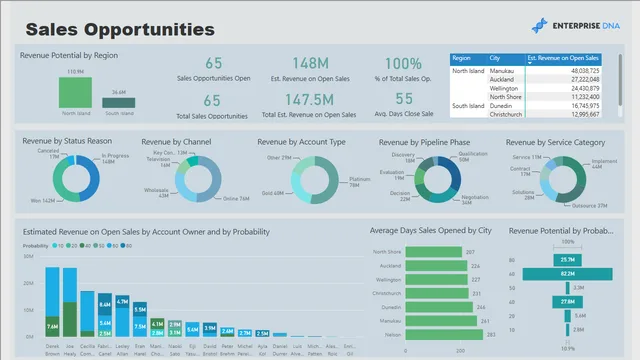Select the Platinum 78M account type label
This screenshot has width=640, height=360.
pyautogui.click(x=360, y=182)
